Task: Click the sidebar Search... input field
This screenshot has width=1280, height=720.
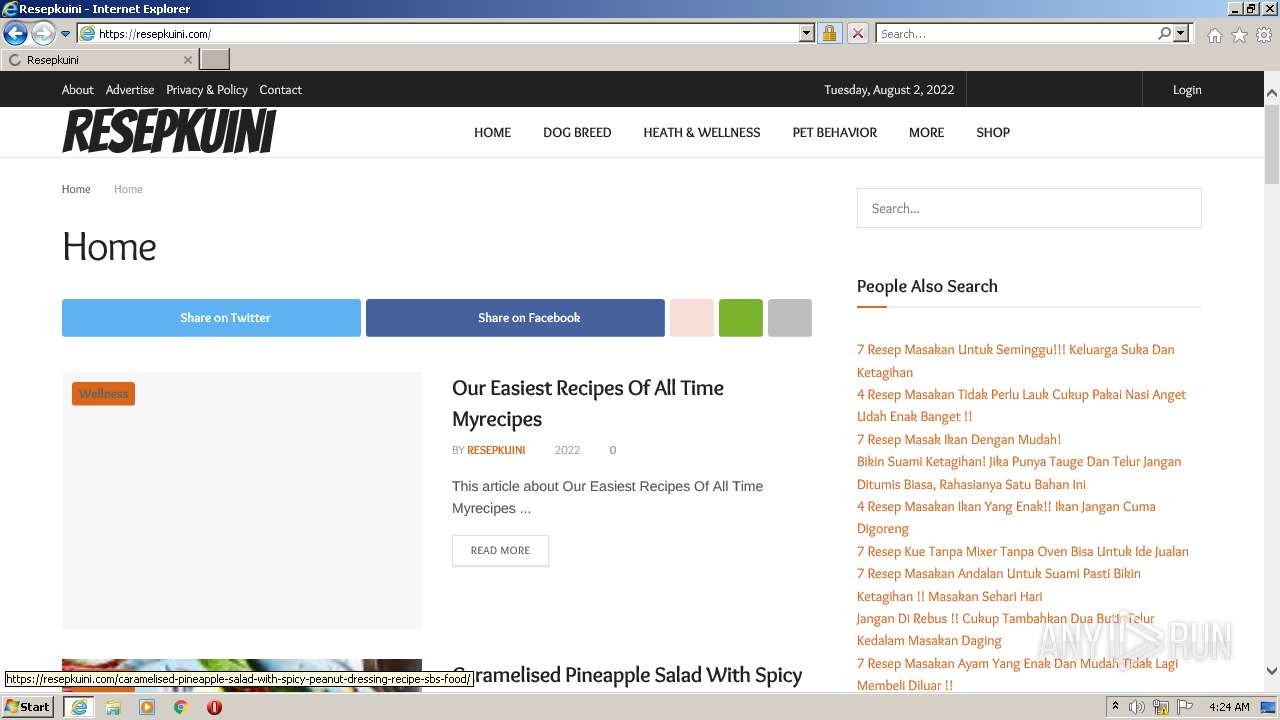Action: pos(1029,208)
